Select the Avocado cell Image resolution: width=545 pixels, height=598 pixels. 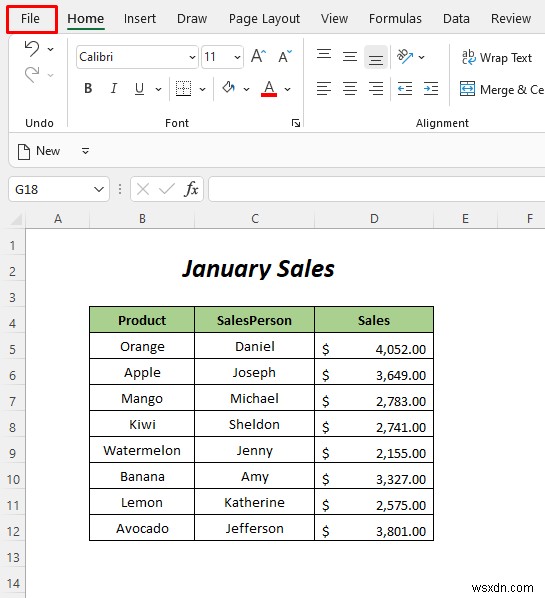[142, 528]
